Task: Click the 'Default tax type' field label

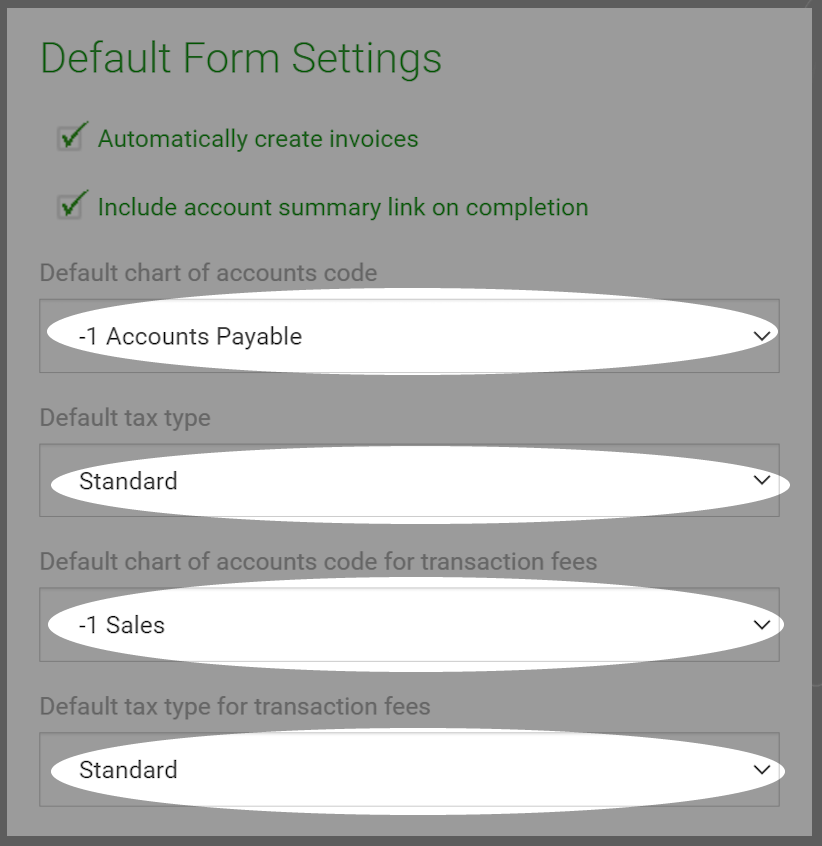Action: (x=125, y=418)
